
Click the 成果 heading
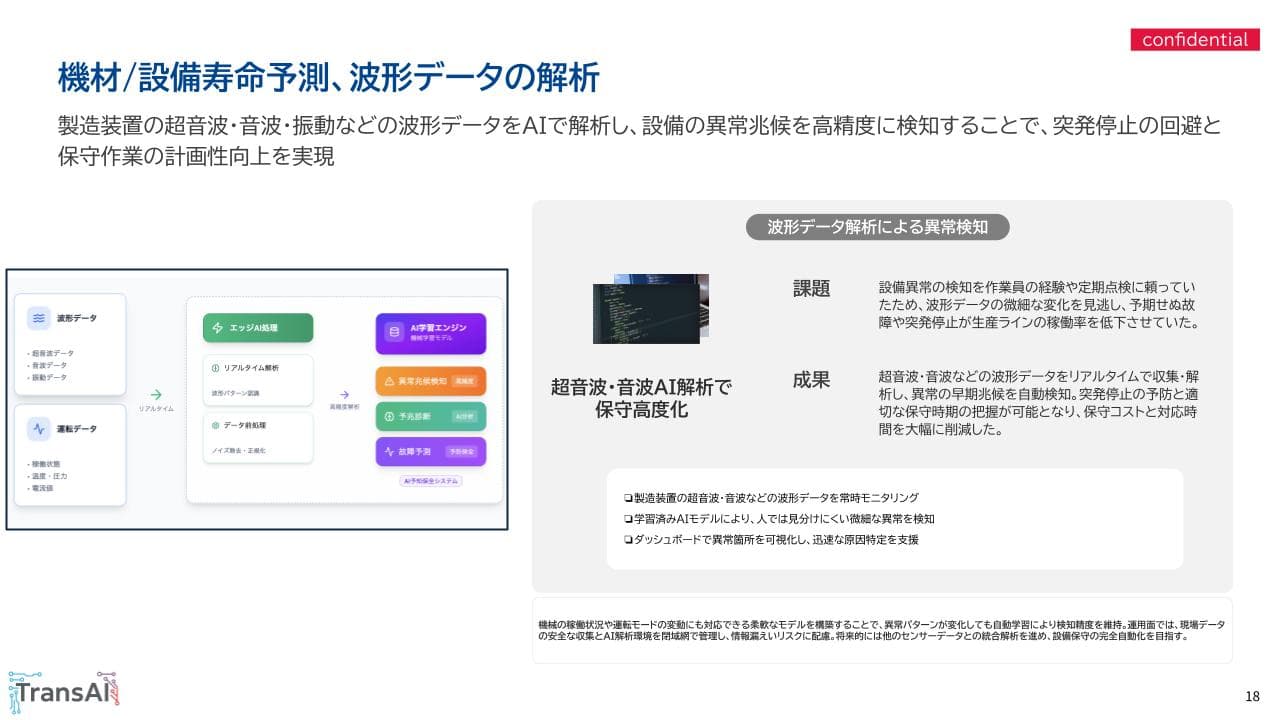pos(812,380)
